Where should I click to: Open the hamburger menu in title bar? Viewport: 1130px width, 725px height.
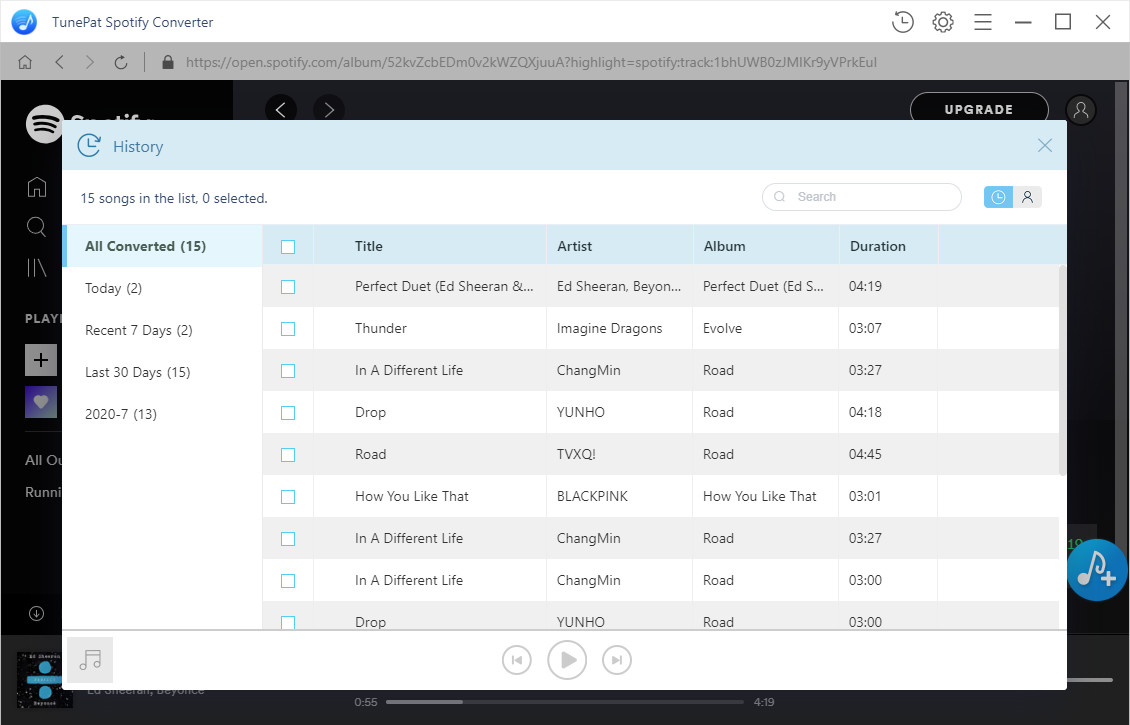[x=983, y=22]
